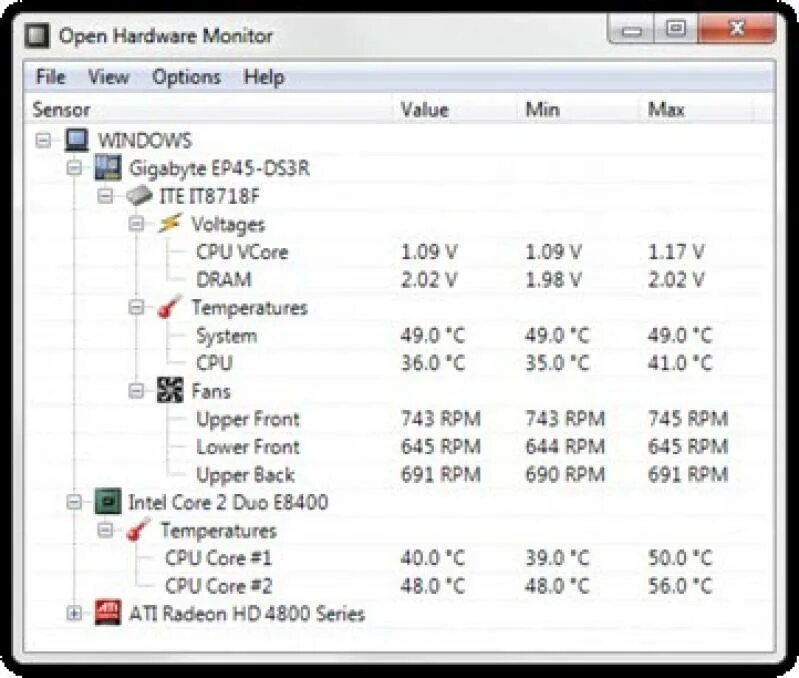Collapse the Gigabyte EP45-DS3R node

click(74, 168)
